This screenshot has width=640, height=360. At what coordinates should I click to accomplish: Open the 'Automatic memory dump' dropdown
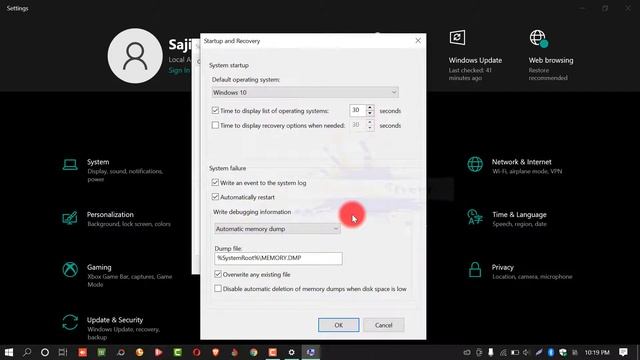(277, 229)
